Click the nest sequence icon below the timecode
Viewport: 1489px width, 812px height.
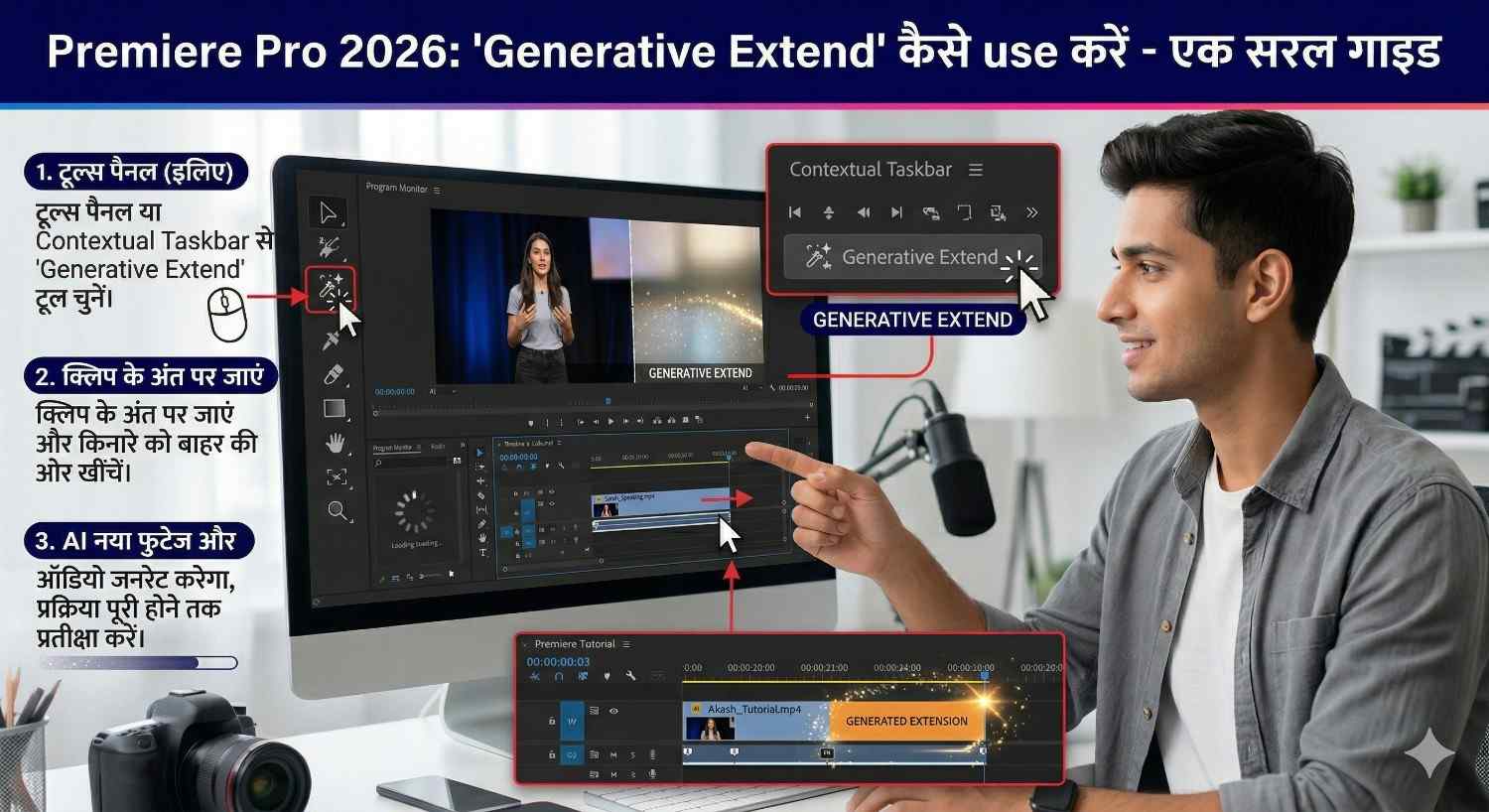click(535, 676)
